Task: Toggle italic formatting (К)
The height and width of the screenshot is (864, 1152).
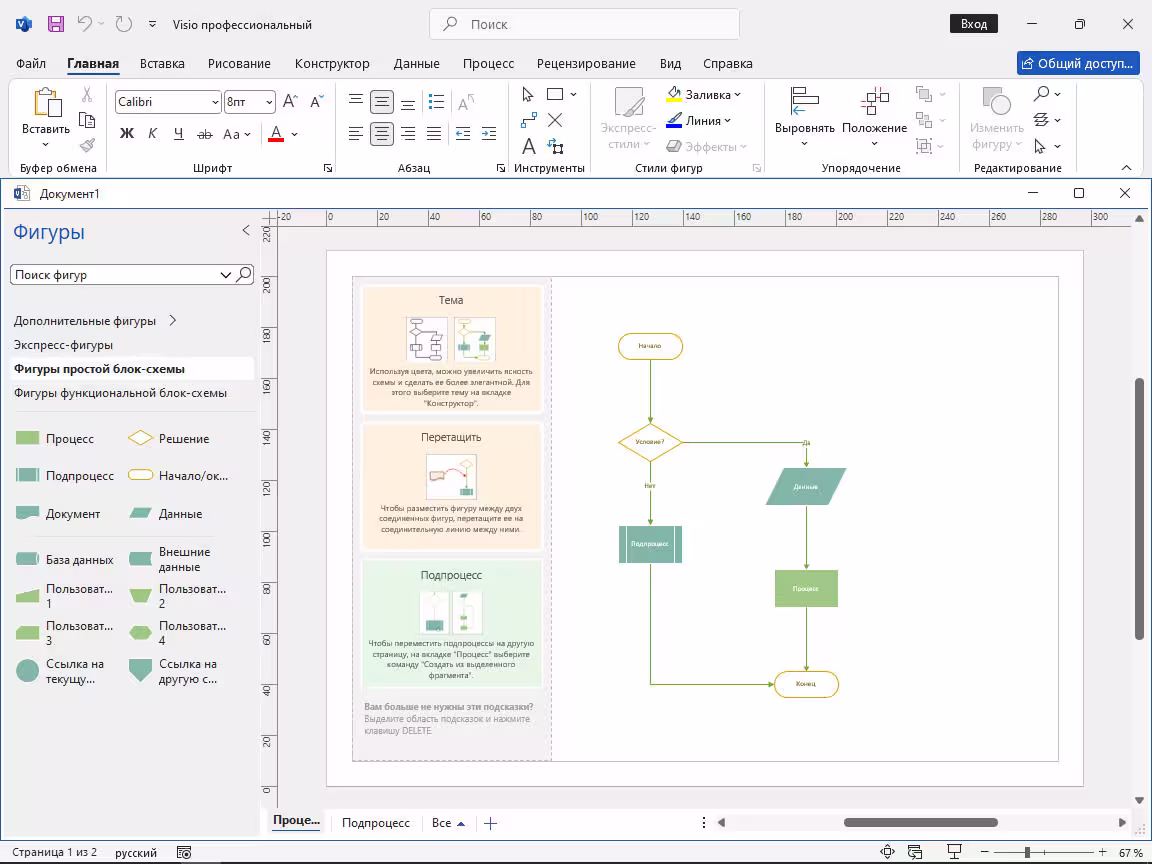Action: coord(153,134)
